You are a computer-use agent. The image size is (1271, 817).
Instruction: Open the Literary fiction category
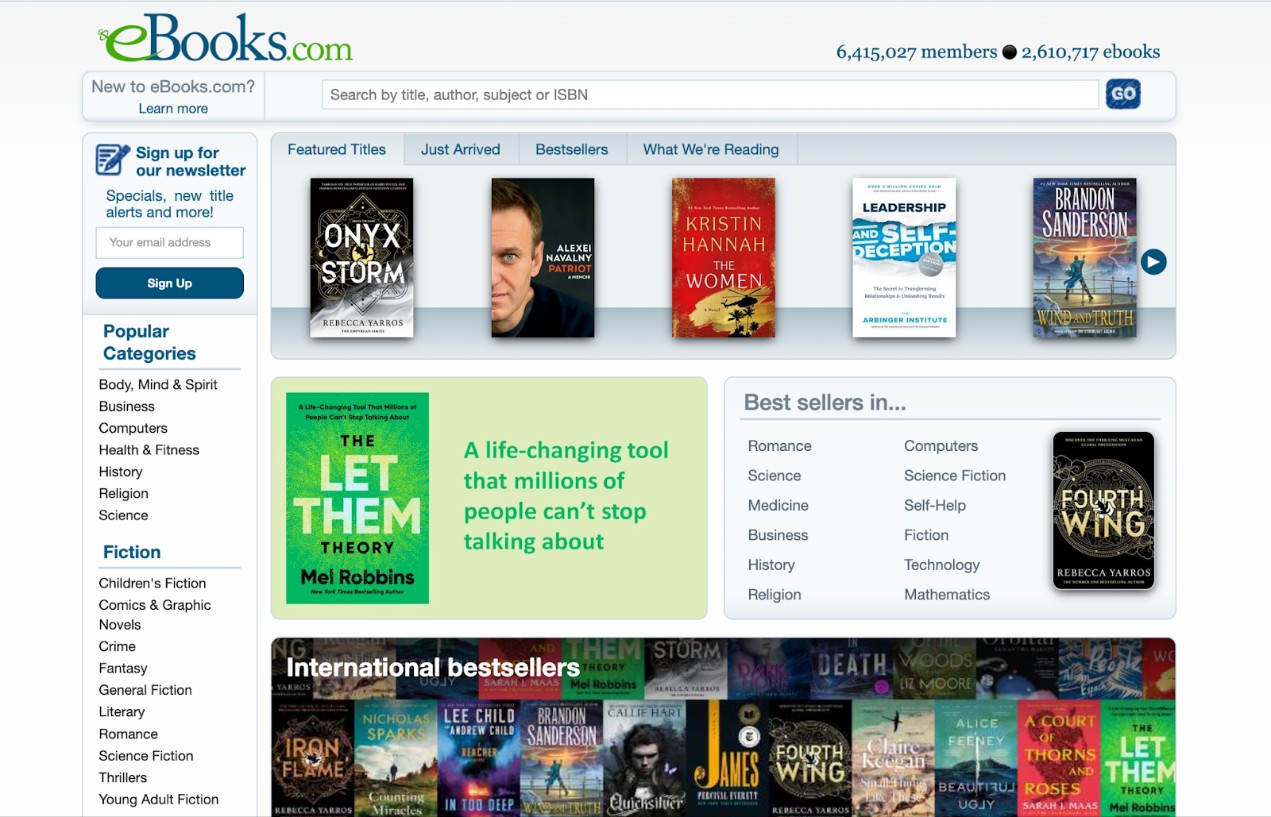coord(122,712)
